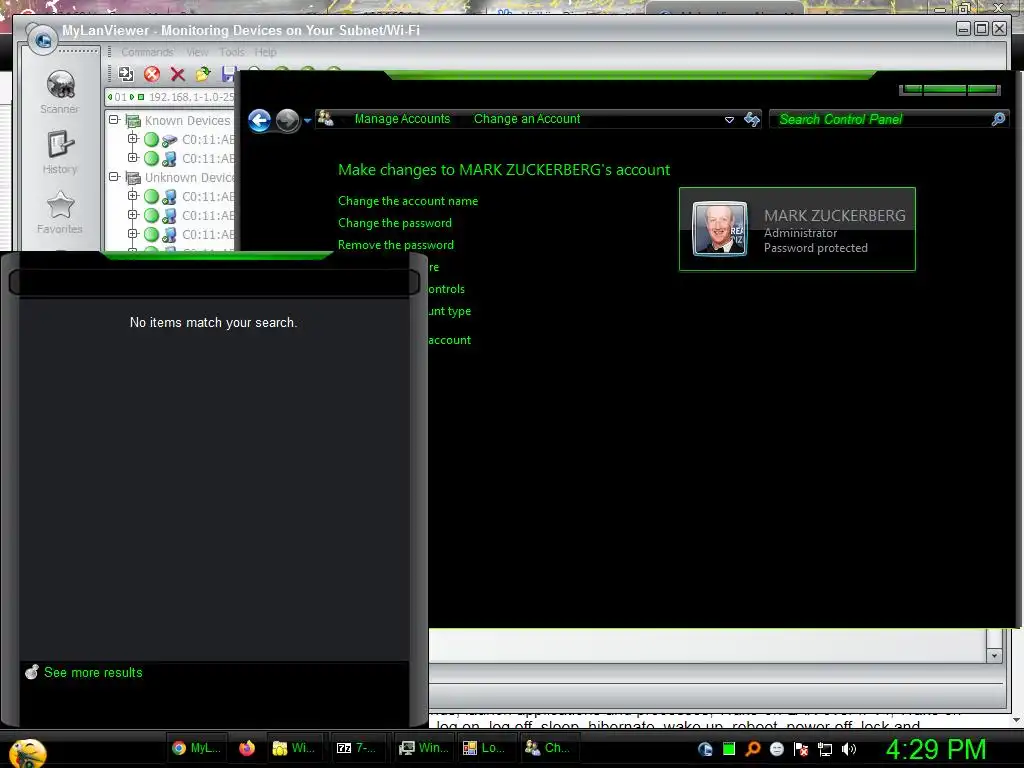Click in the Search Control Panel field
The width and height of the screenshot is (1024, 768).
click(882, 120)
